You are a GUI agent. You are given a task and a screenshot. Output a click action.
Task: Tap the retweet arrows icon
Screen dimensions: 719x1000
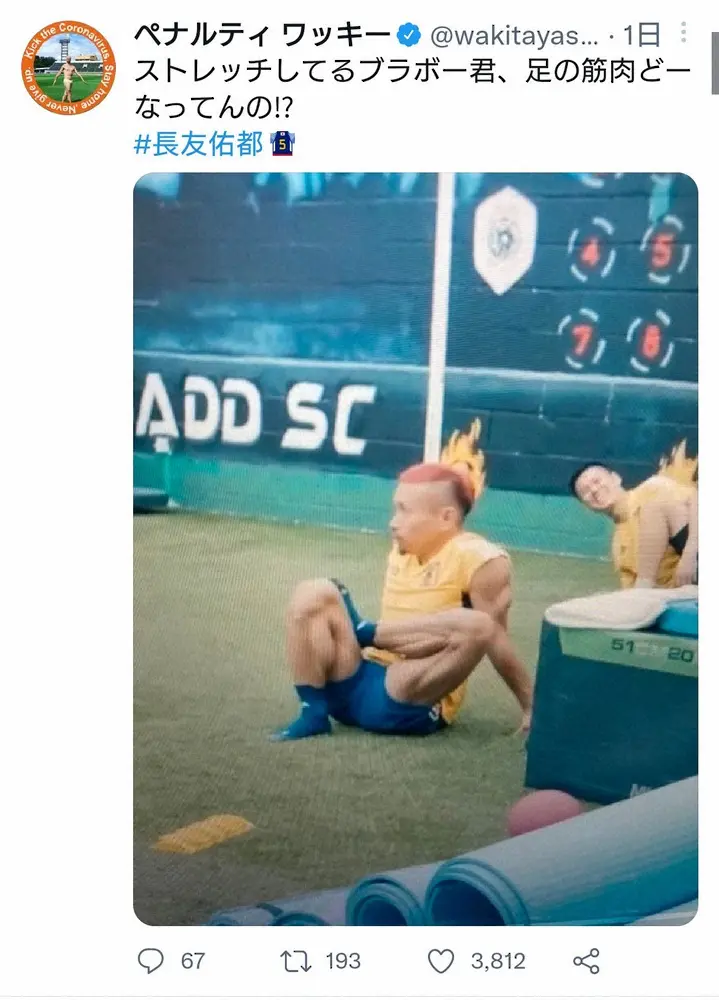[x=295, y=961]
